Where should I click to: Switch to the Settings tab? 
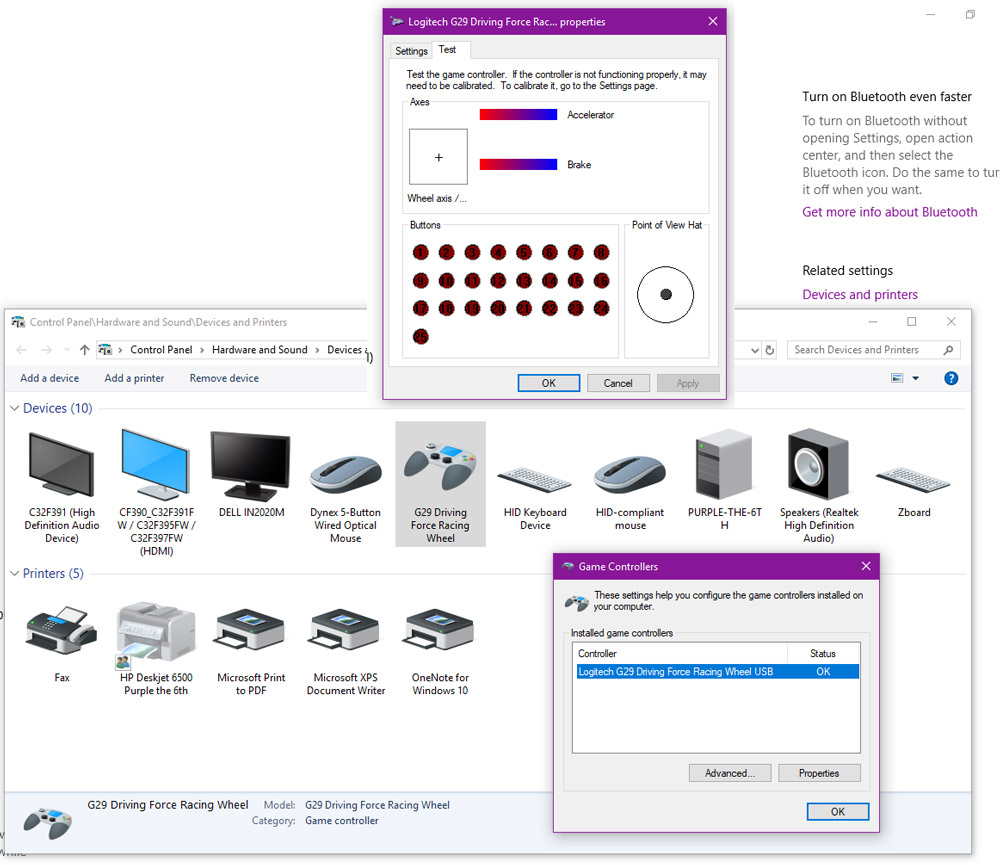coord(411,51)
